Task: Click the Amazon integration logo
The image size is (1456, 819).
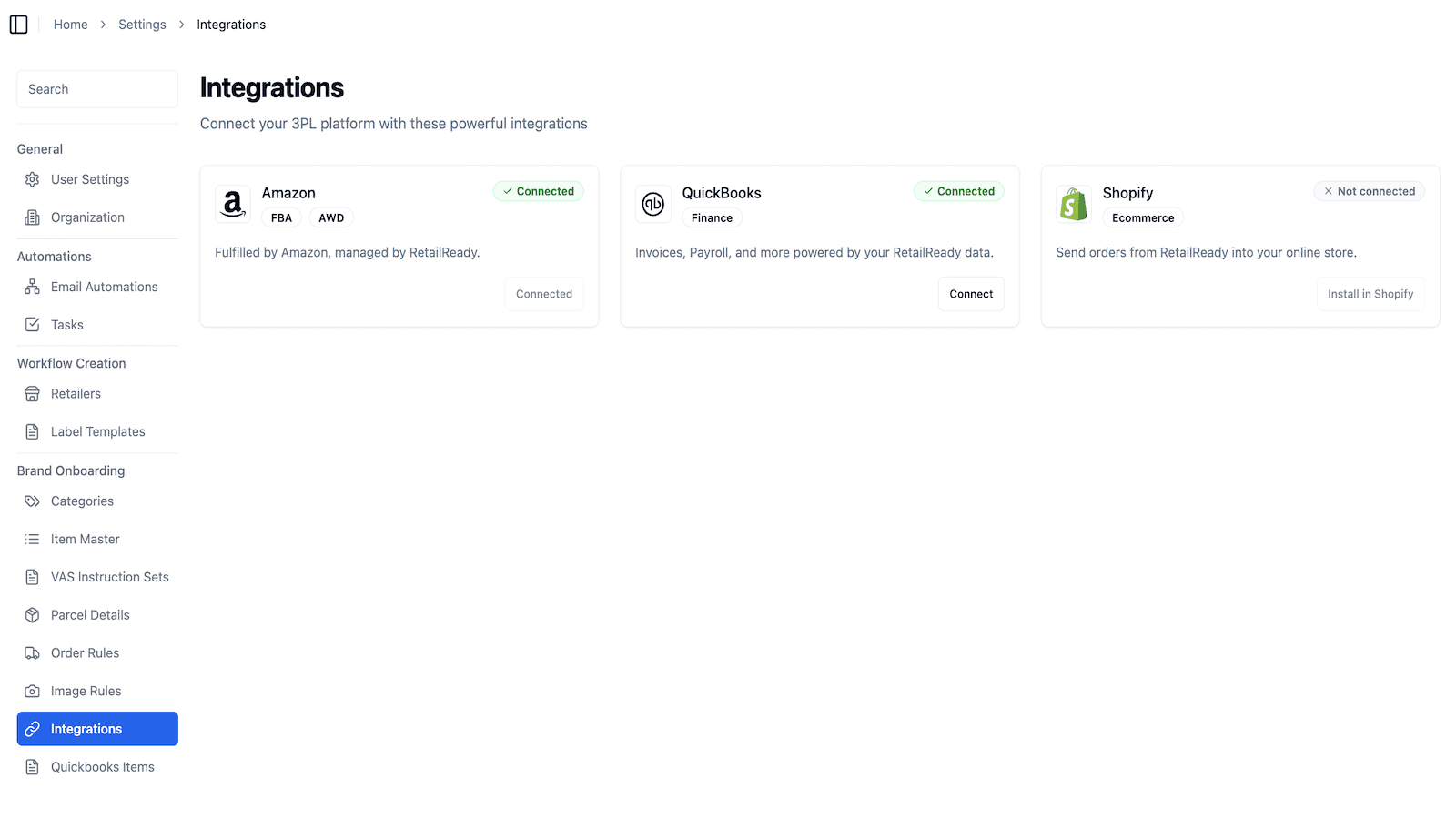Action: (232, 203)
